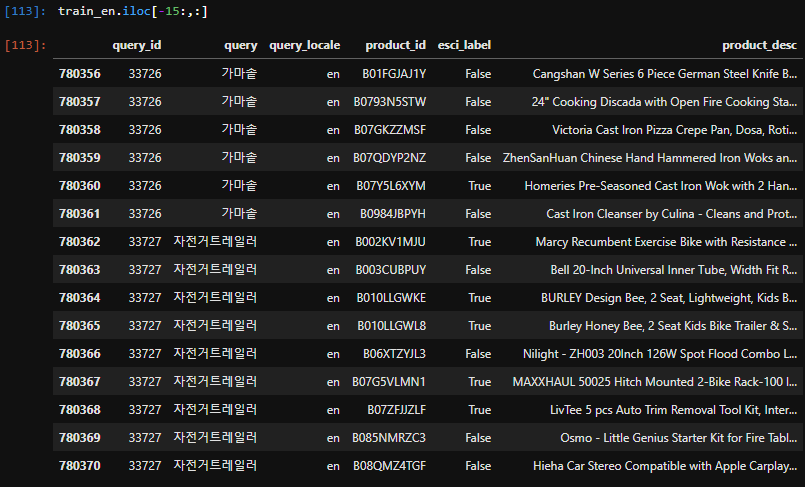Click the Burley Honey Bee description
Screen dimensions: 805x487
673,325
